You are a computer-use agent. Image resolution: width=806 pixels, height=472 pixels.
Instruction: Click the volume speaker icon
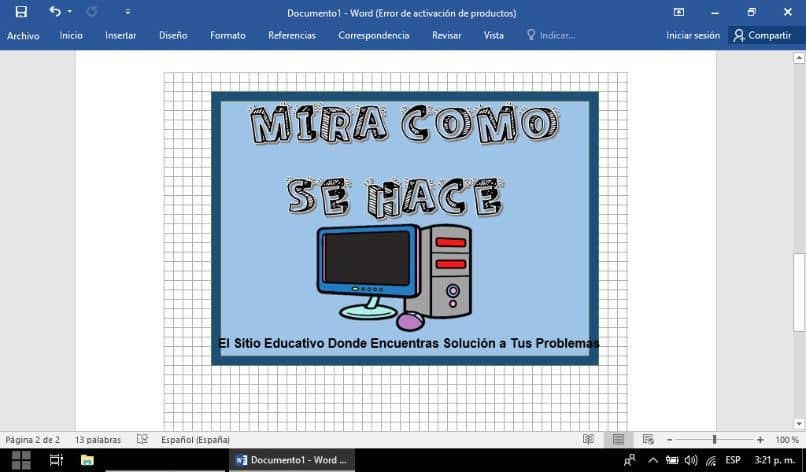point(691,460)
